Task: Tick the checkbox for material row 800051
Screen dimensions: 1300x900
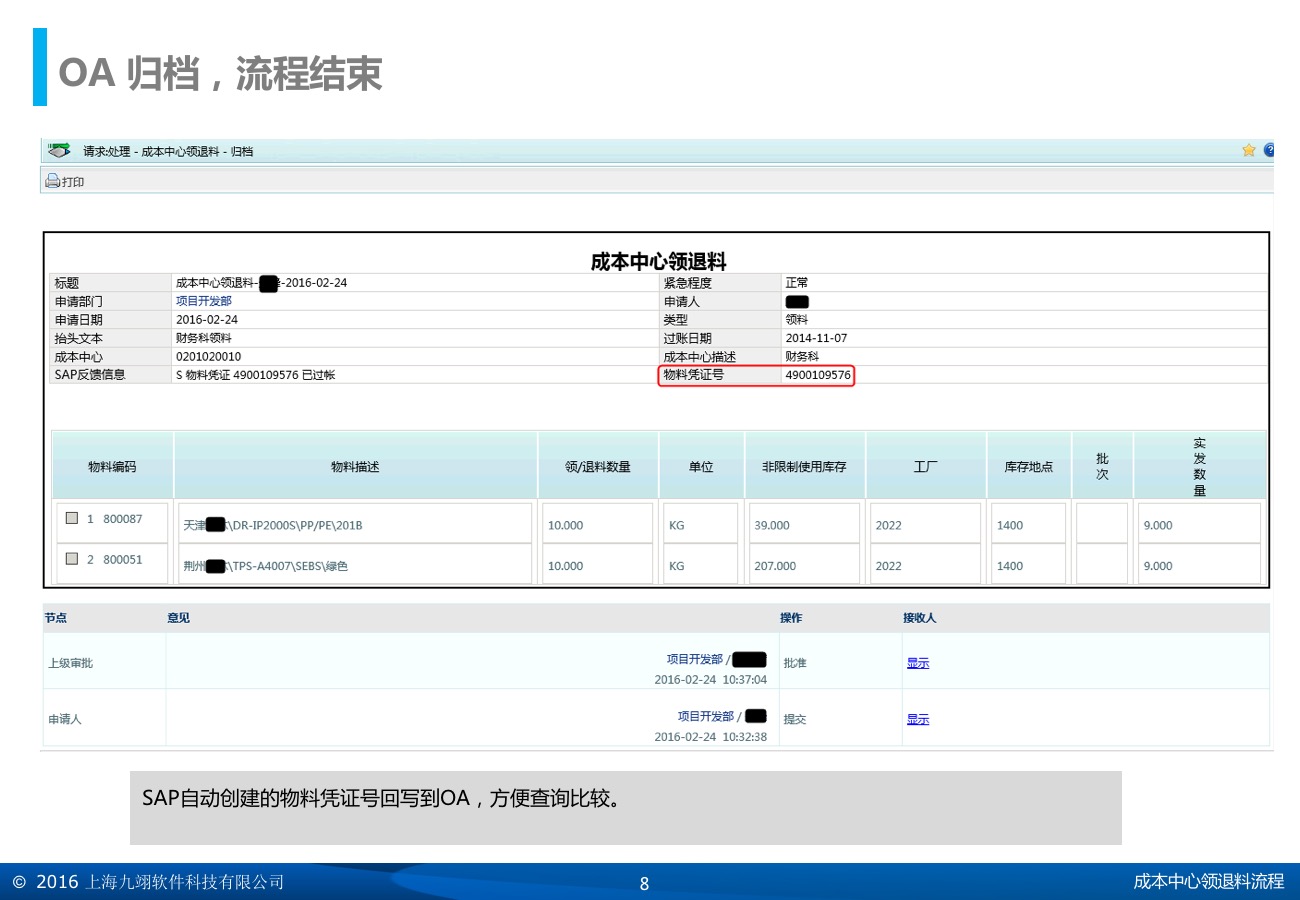Action: [x=71, y=559]
